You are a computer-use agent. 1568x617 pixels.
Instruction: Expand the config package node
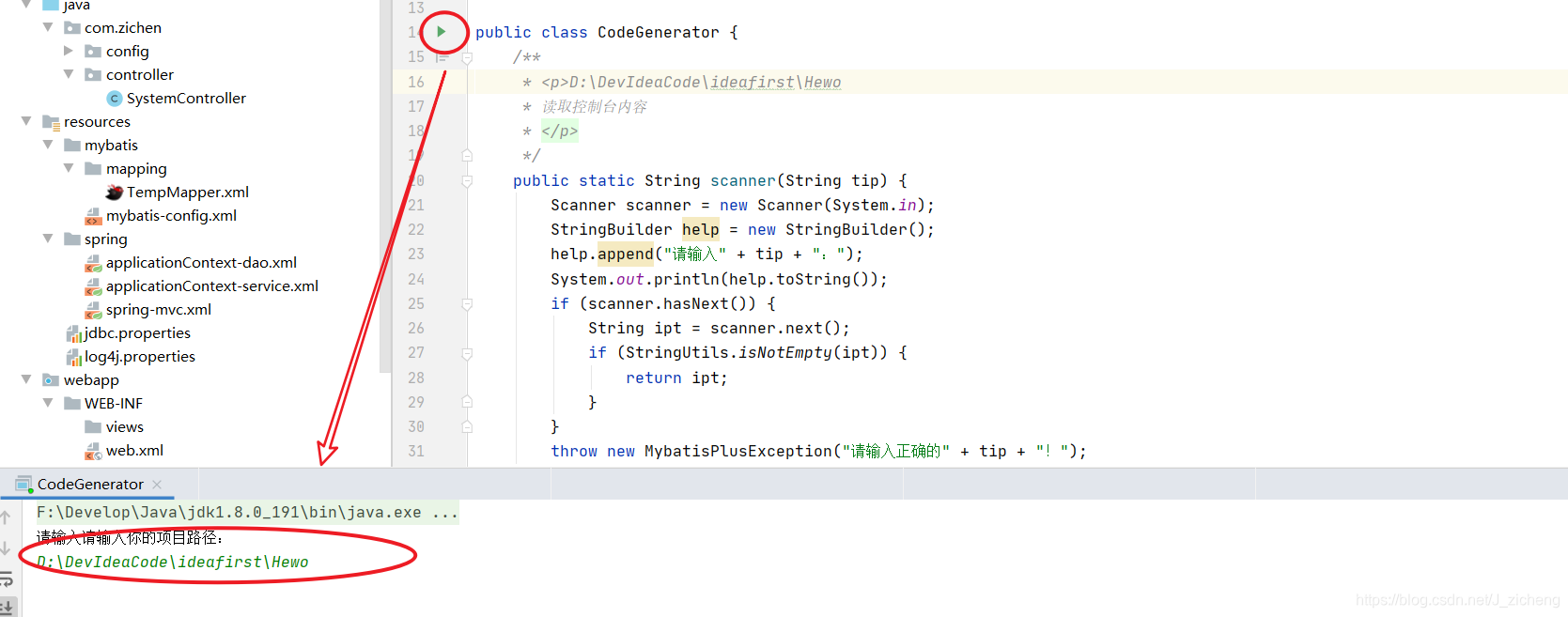(68, 51)
